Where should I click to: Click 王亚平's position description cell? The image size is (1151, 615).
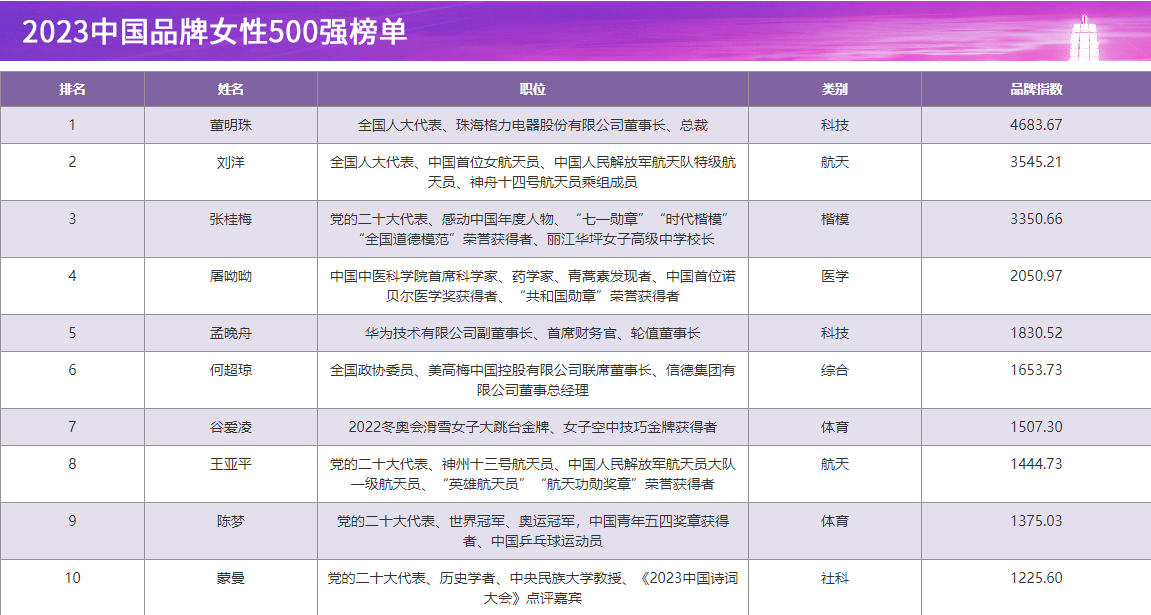pyautogui.click(x=532, y=474)
